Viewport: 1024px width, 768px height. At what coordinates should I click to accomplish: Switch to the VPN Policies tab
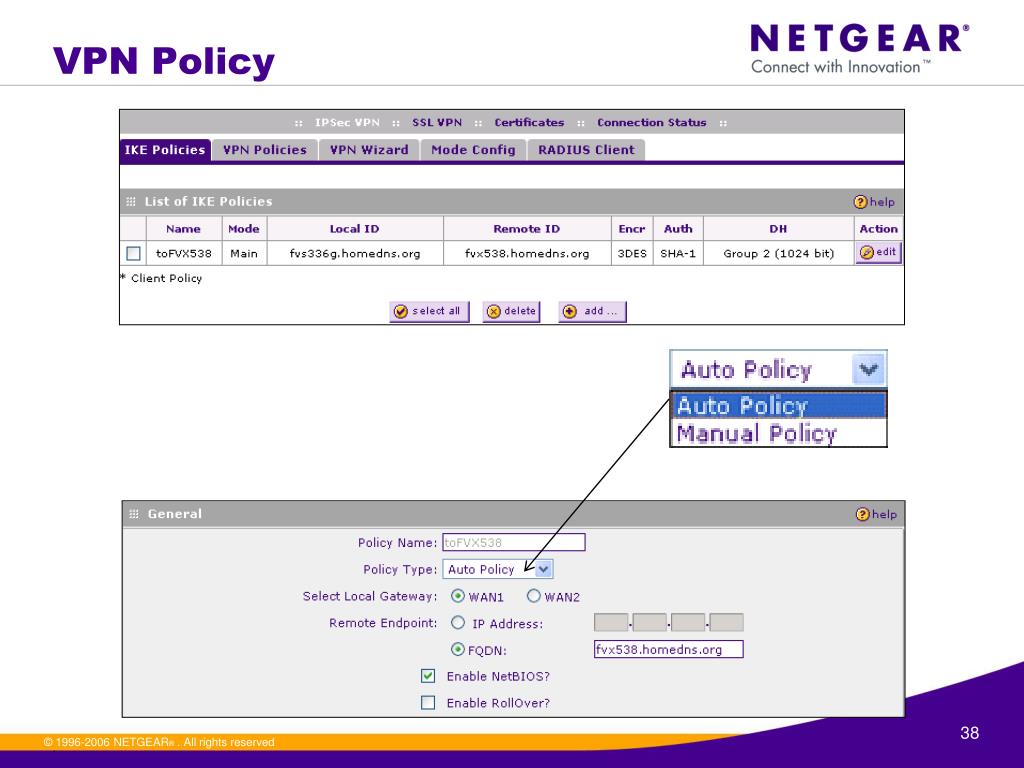click(x=264, y=150)
